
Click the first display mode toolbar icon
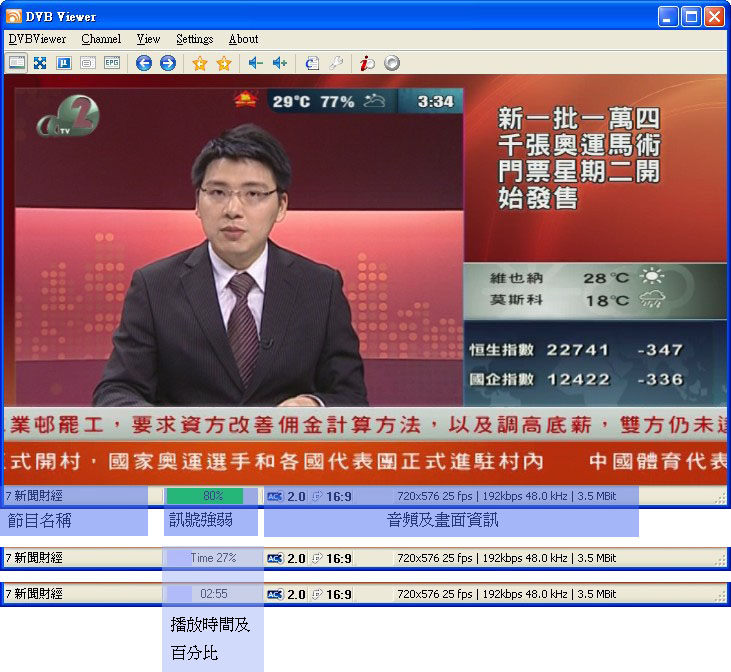[x=16, y=63]
